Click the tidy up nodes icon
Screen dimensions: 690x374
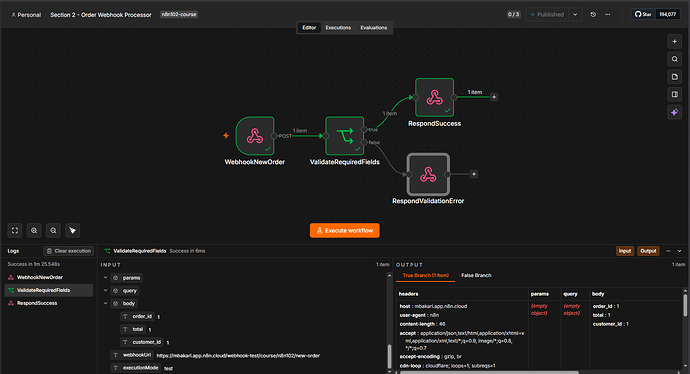coord(73,231)
